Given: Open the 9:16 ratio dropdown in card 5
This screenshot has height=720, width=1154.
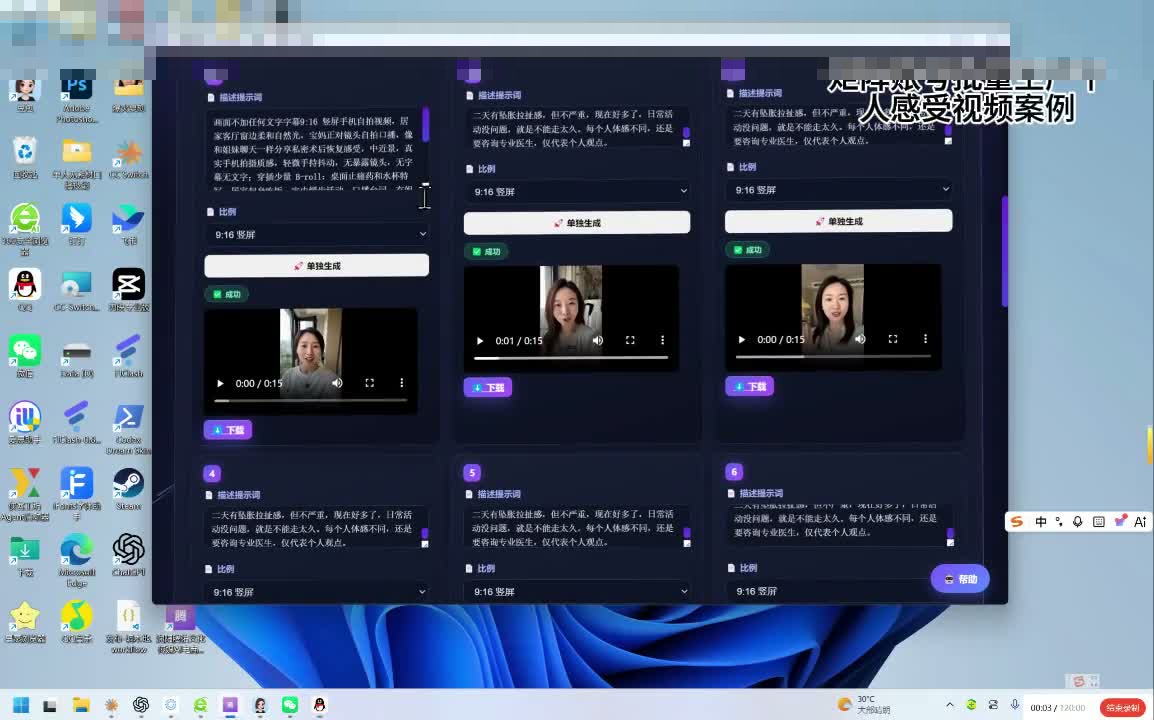Looking at the screenshot, I should pyautogui.click(x=578, y=591).
